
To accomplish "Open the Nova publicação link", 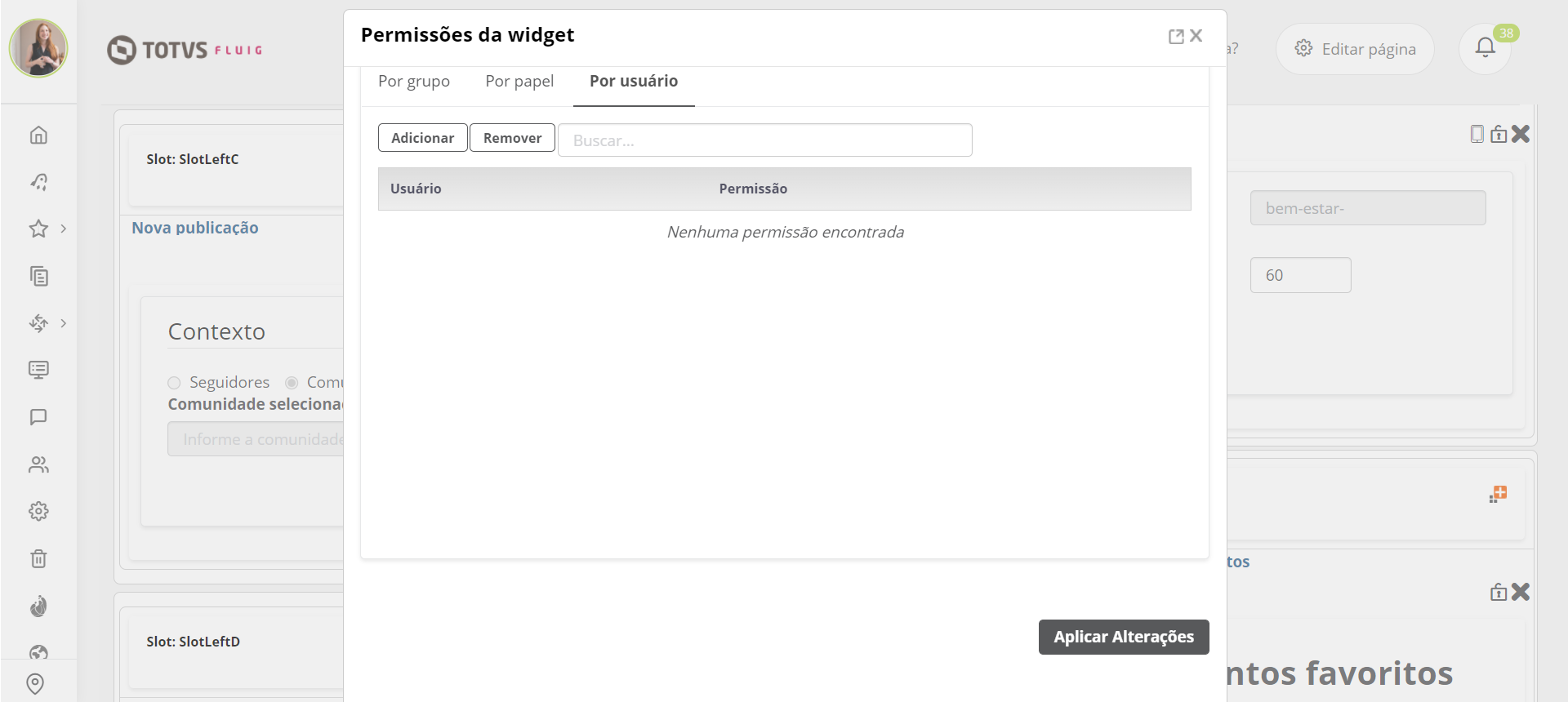I will point(195,228).
